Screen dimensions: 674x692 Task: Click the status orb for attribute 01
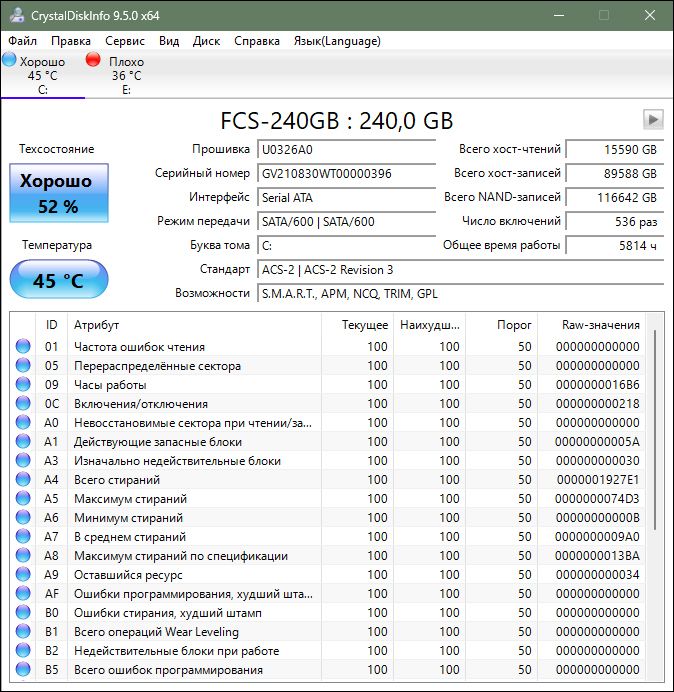tap(23, 346)
